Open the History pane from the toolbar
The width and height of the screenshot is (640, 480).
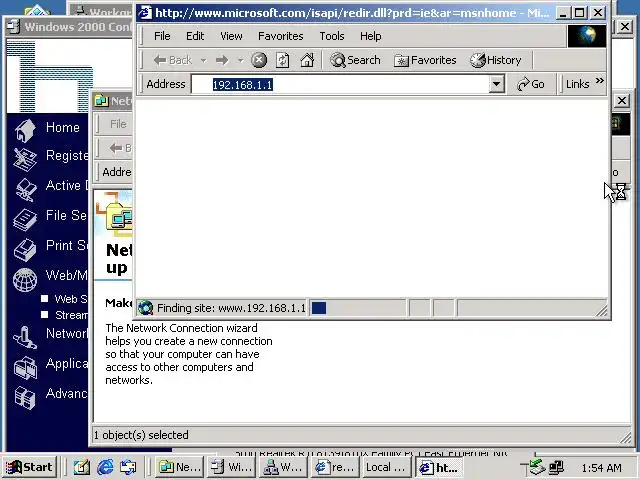tap(496, 60)
